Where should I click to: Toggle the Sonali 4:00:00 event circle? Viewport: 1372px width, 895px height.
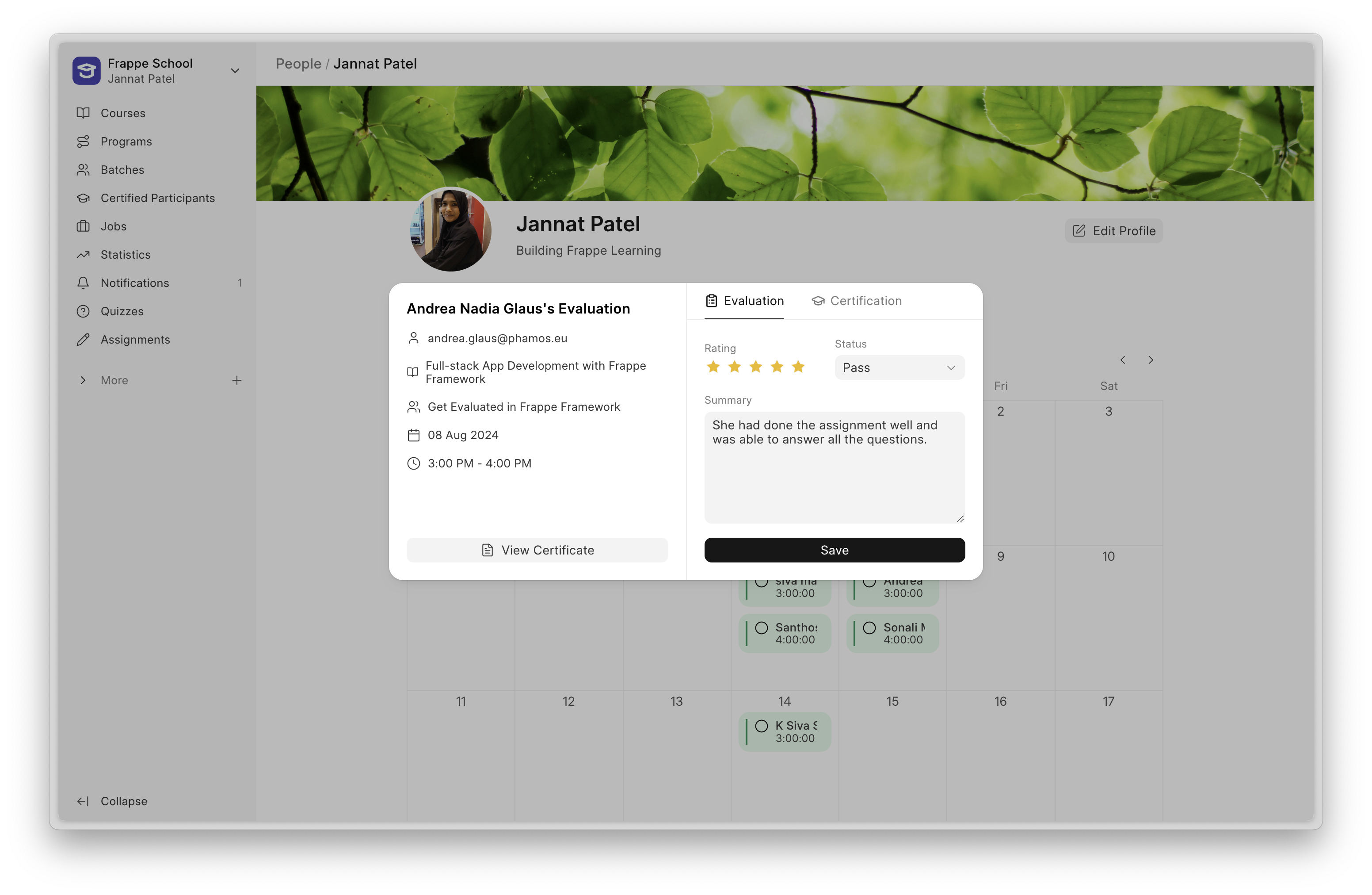coord(869,627)
